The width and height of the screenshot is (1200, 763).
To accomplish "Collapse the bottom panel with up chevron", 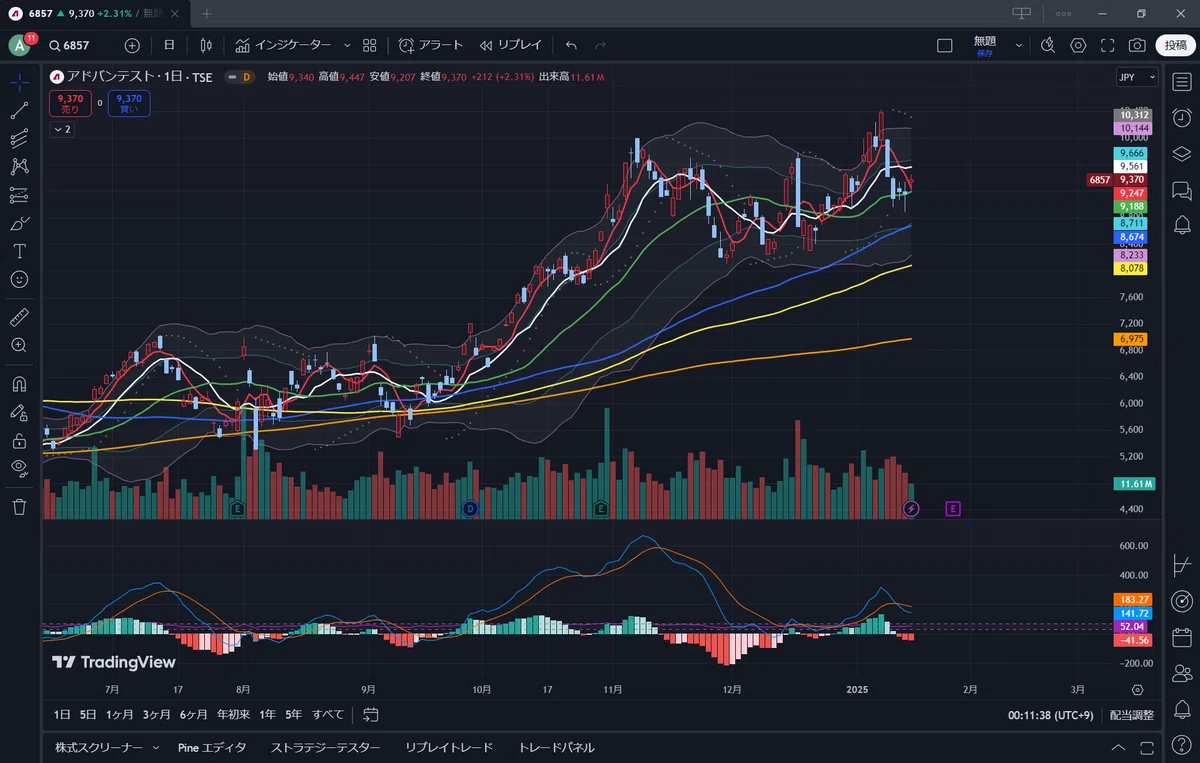I will click(1118, 748).
